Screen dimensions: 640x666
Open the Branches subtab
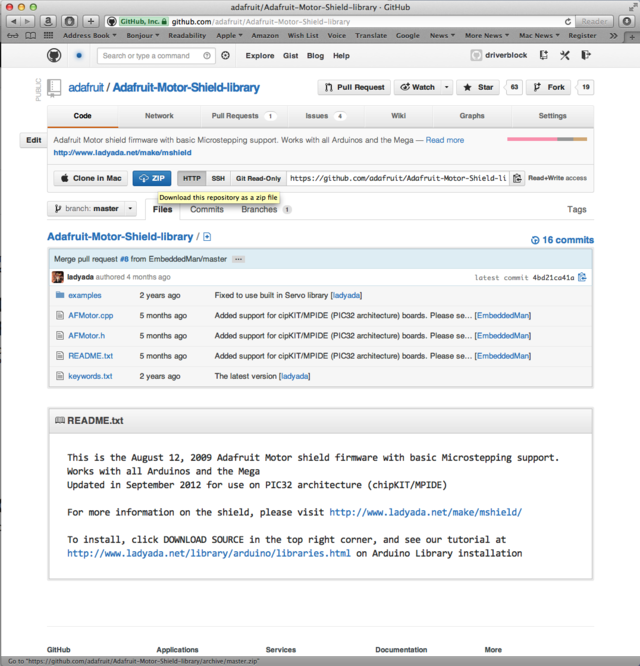click(x=266, y=209)
